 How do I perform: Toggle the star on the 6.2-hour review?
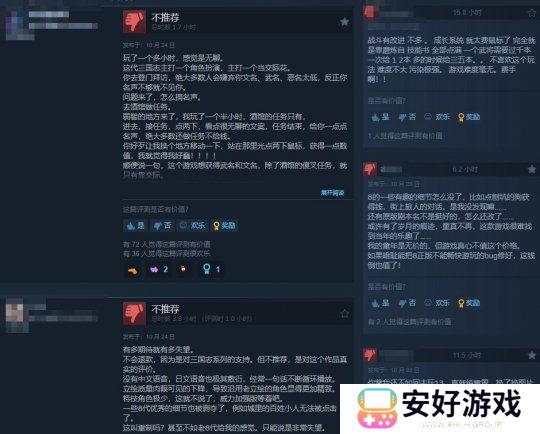532,169
